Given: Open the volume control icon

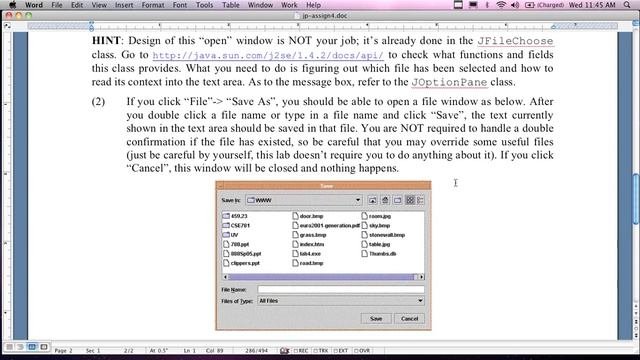Looking at the screenshot, I should (515, 5).
